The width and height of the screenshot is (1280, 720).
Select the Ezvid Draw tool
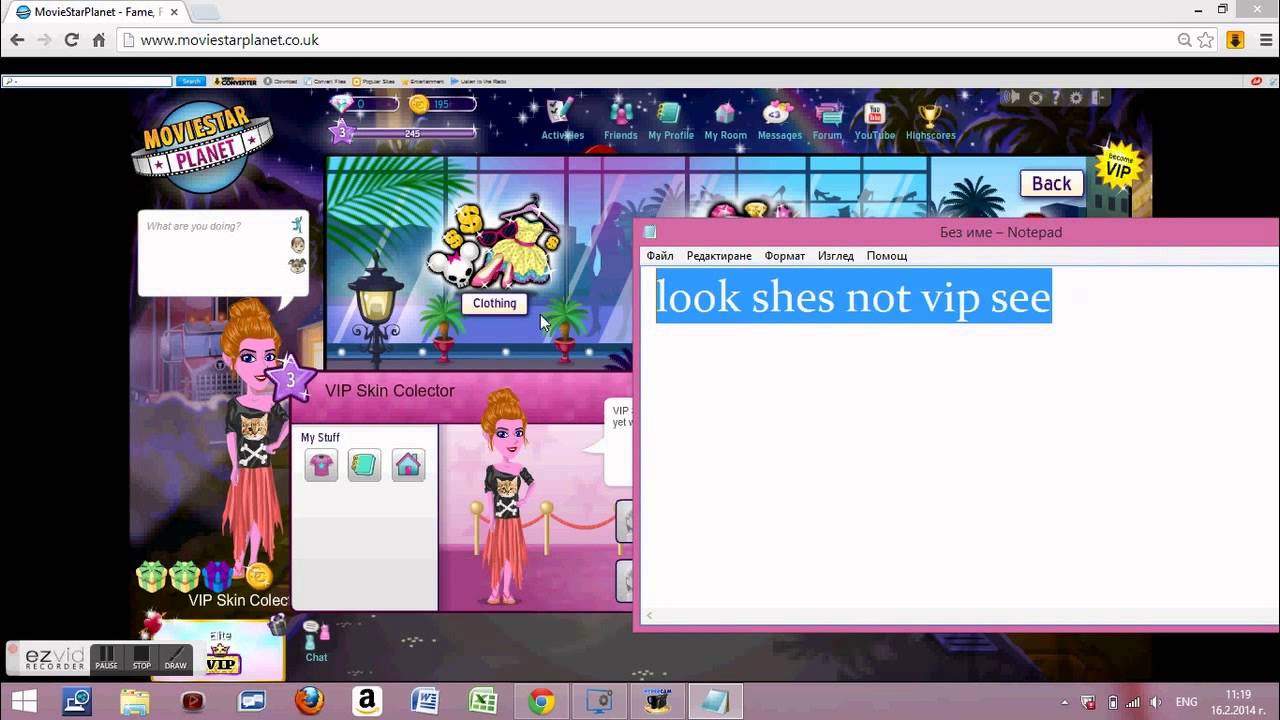pyautogui.click(x=175, y=657)
